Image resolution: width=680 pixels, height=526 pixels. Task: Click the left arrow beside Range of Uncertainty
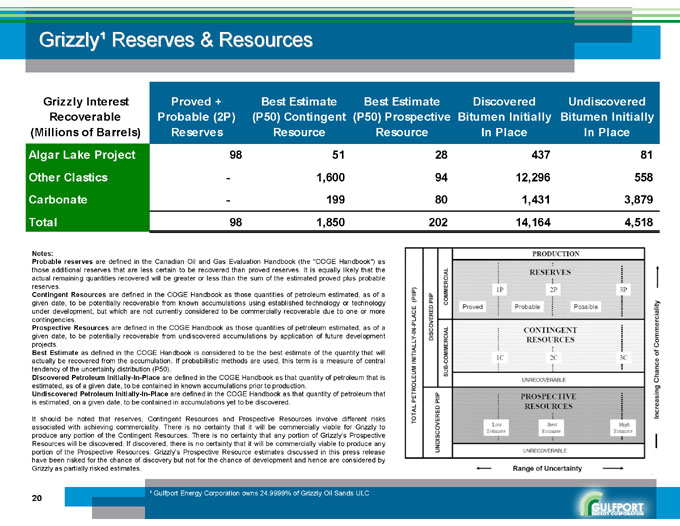(486, 467)
